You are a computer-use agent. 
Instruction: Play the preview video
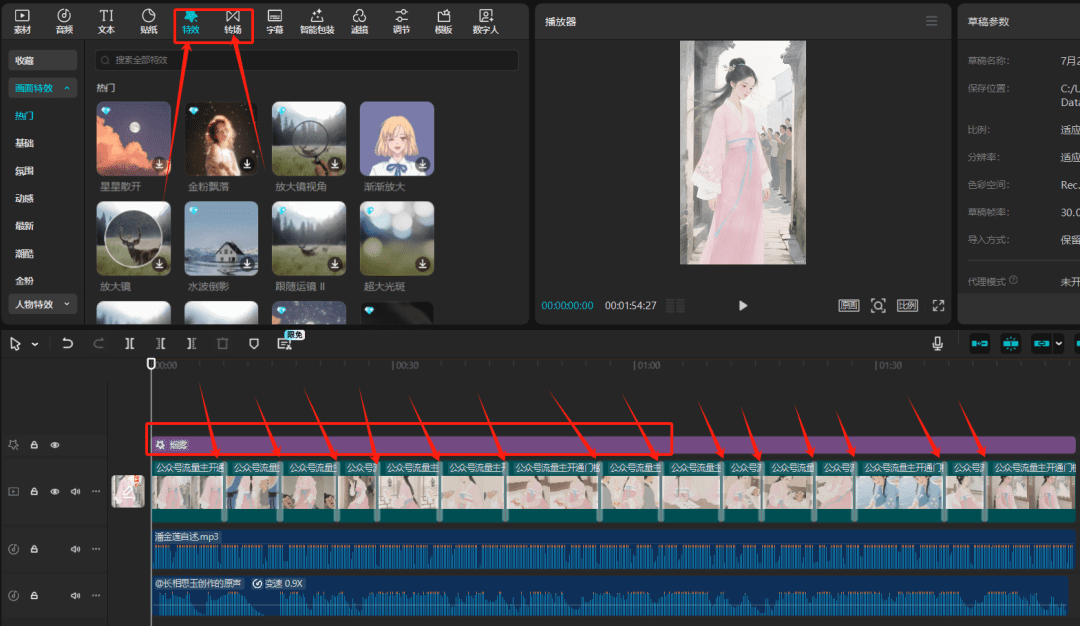(742, 306)
